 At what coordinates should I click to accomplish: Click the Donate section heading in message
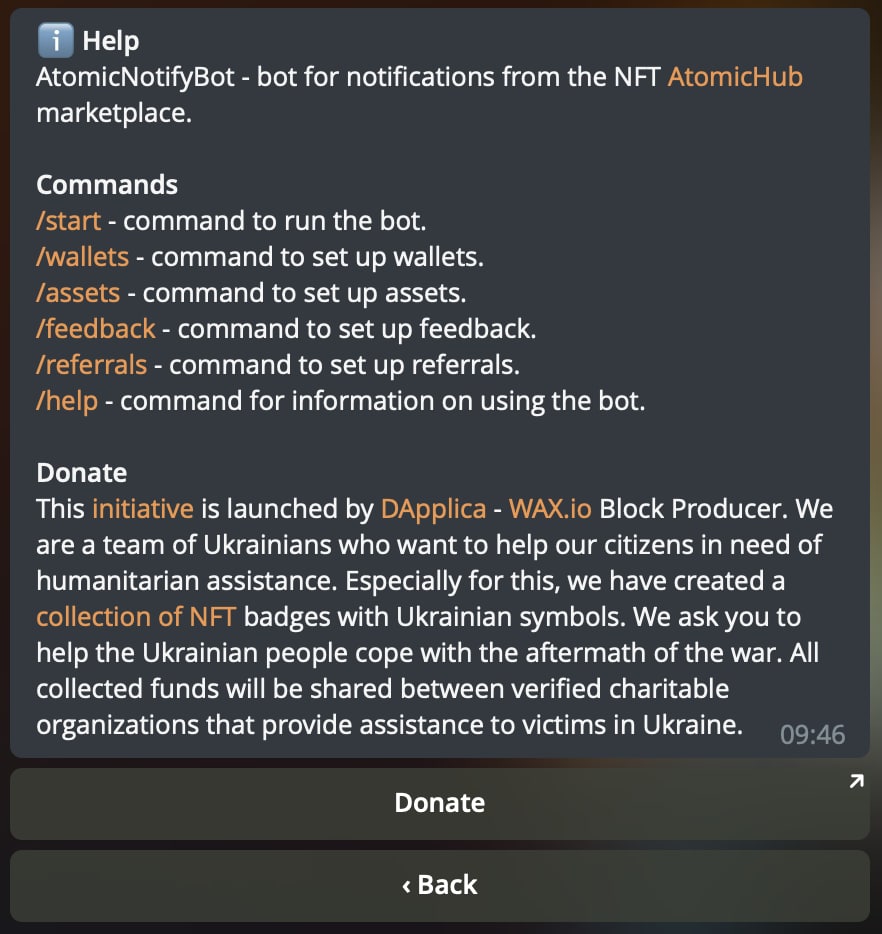pos(82,473)
